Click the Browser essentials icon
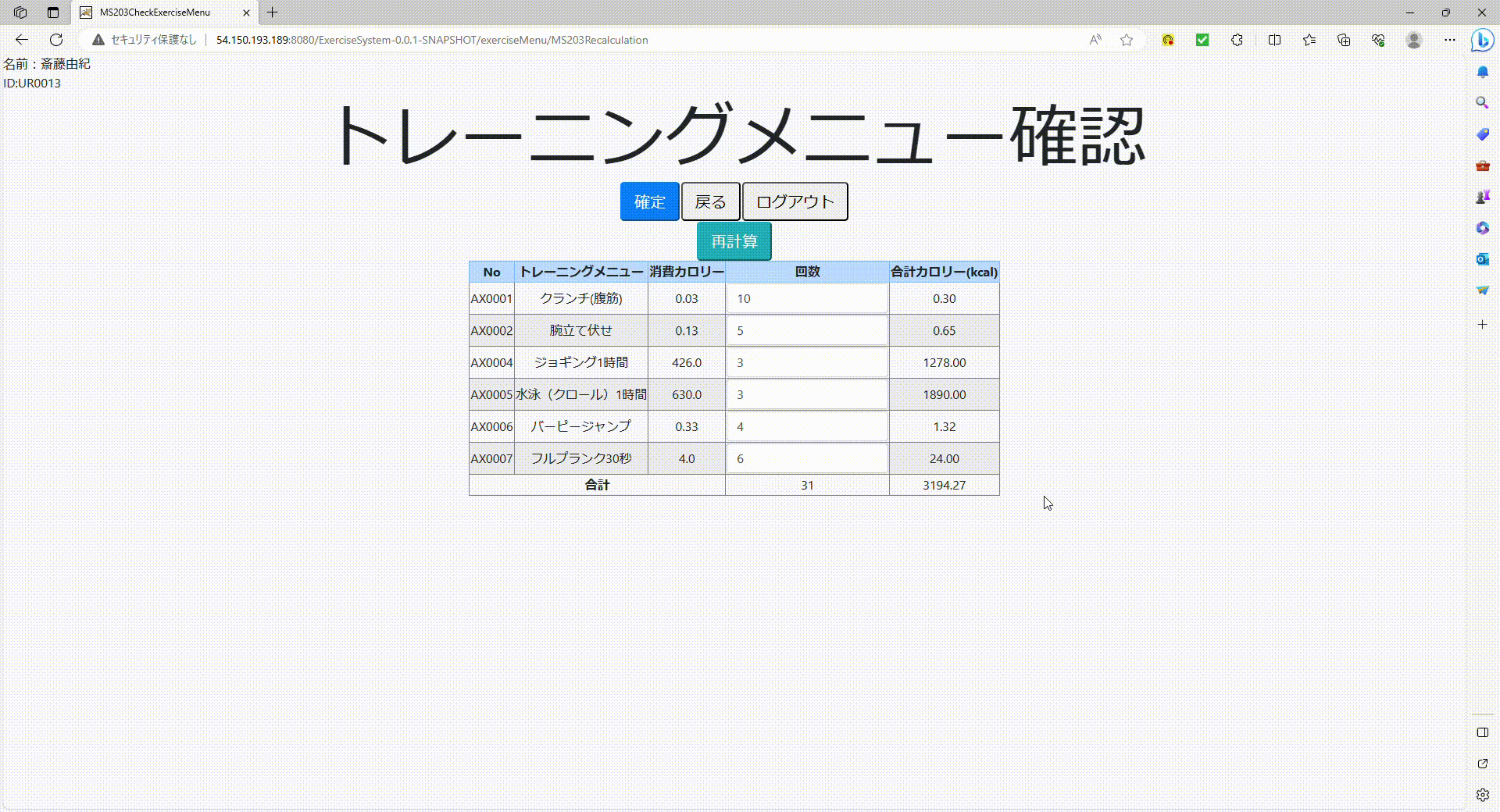 pyautogui.click(x=1377, y=40)
